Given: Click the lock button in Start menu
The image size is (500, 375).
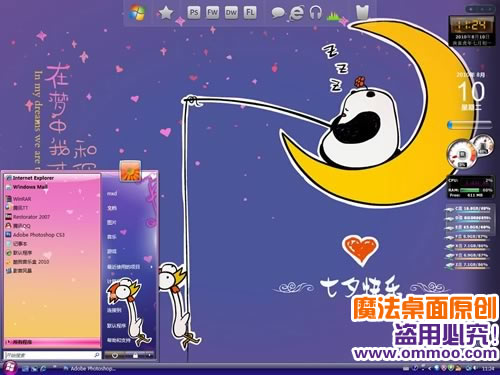Looking at the screenshot, I should pyautogui.click(x=135, y=356).
